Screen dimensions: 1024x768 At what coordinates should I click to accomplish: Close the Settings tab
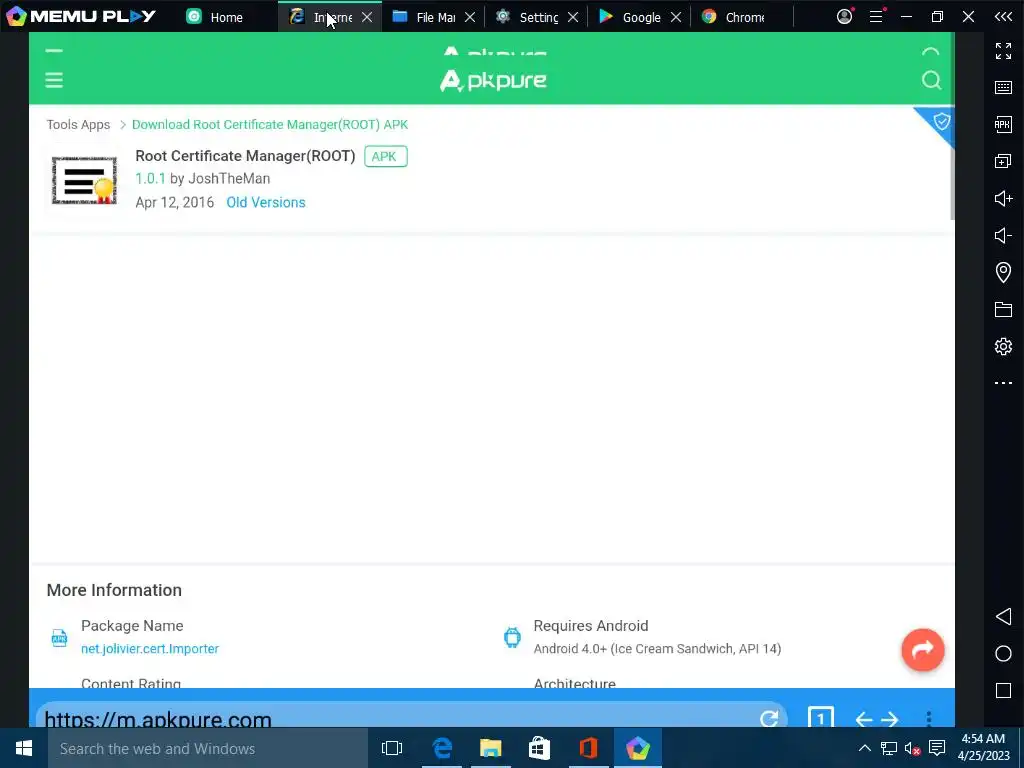[x=573, y=17]
